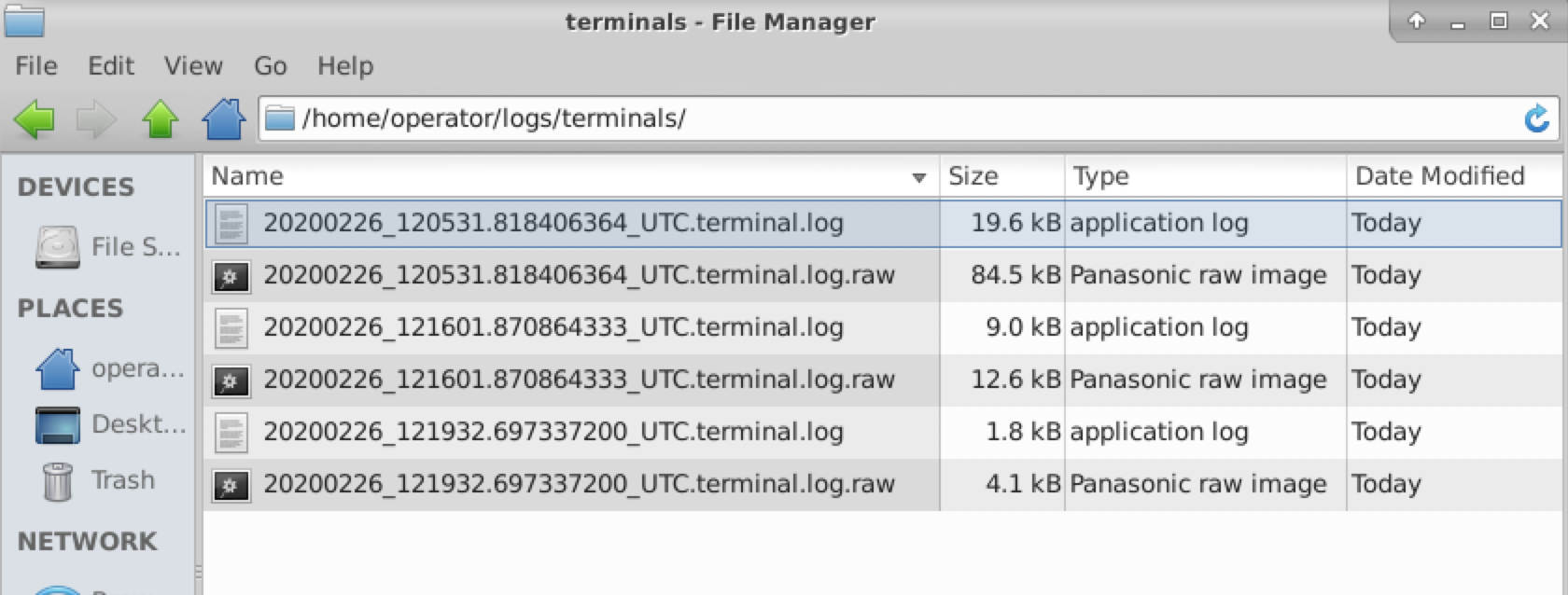Select the 20200226_120531 terminal.log.raw file
This screenshot has width=1568, height=595.
click(579, 275)
